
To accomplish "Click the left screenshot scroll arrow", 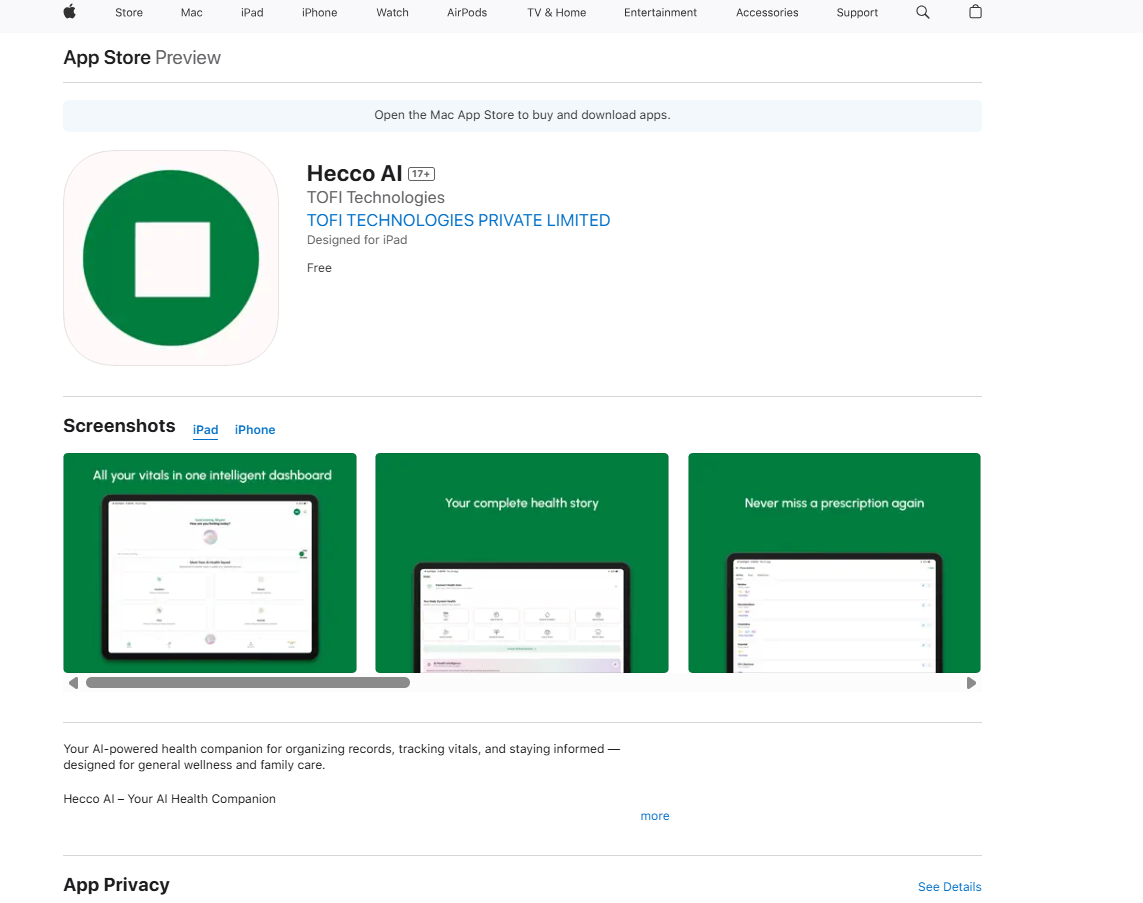I will [x=73, y=682].
